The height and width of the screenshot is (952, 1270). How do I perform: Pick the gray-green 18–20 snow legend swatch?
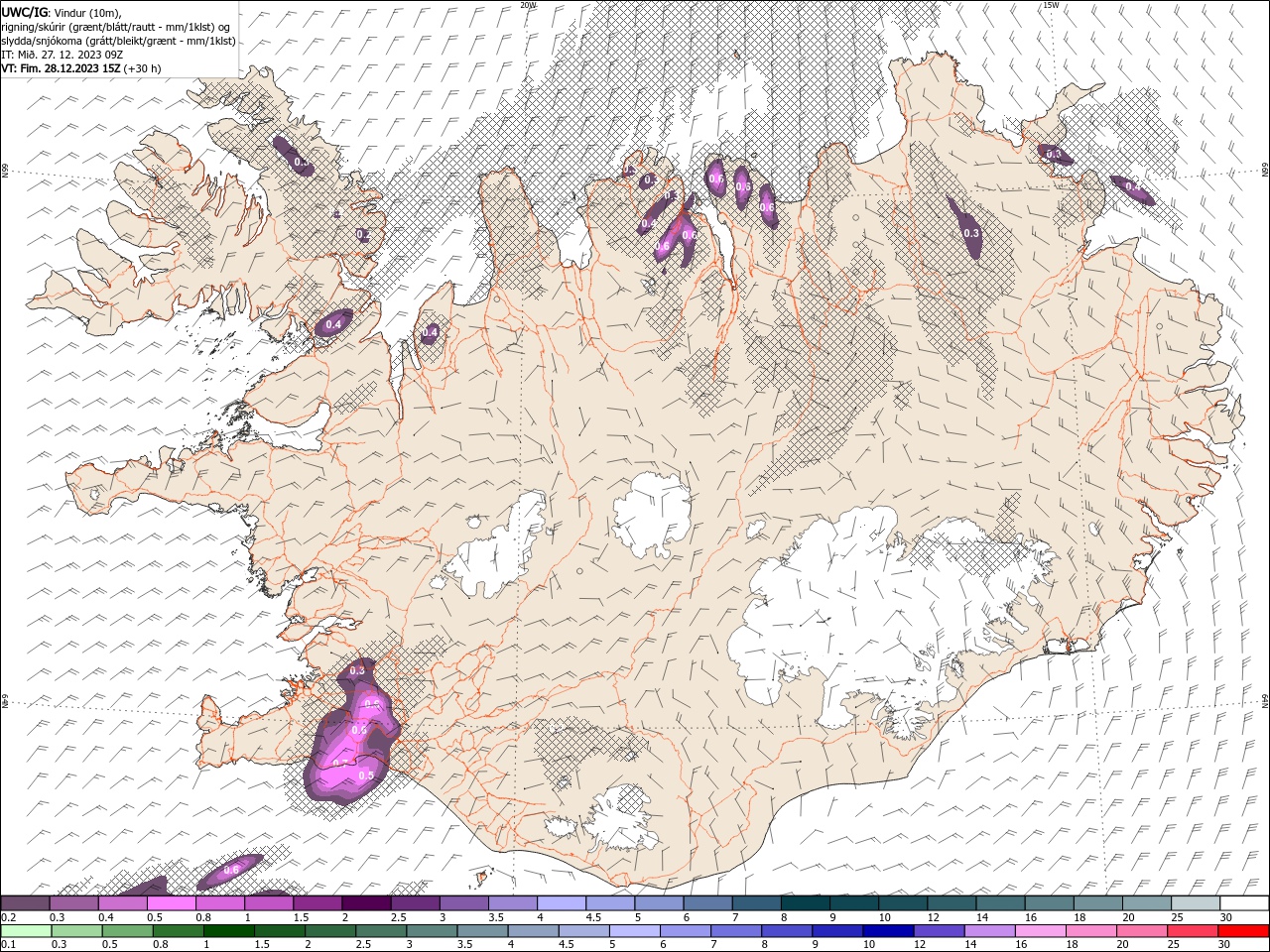[1097, 903]
